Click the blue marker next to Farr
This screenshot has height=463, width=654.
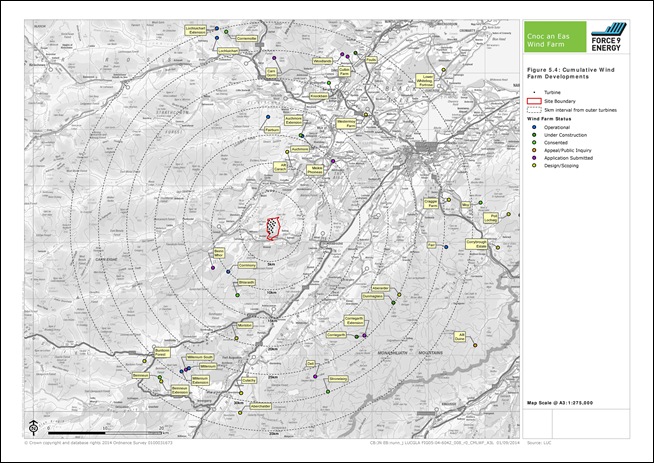[x=446, y=247]
